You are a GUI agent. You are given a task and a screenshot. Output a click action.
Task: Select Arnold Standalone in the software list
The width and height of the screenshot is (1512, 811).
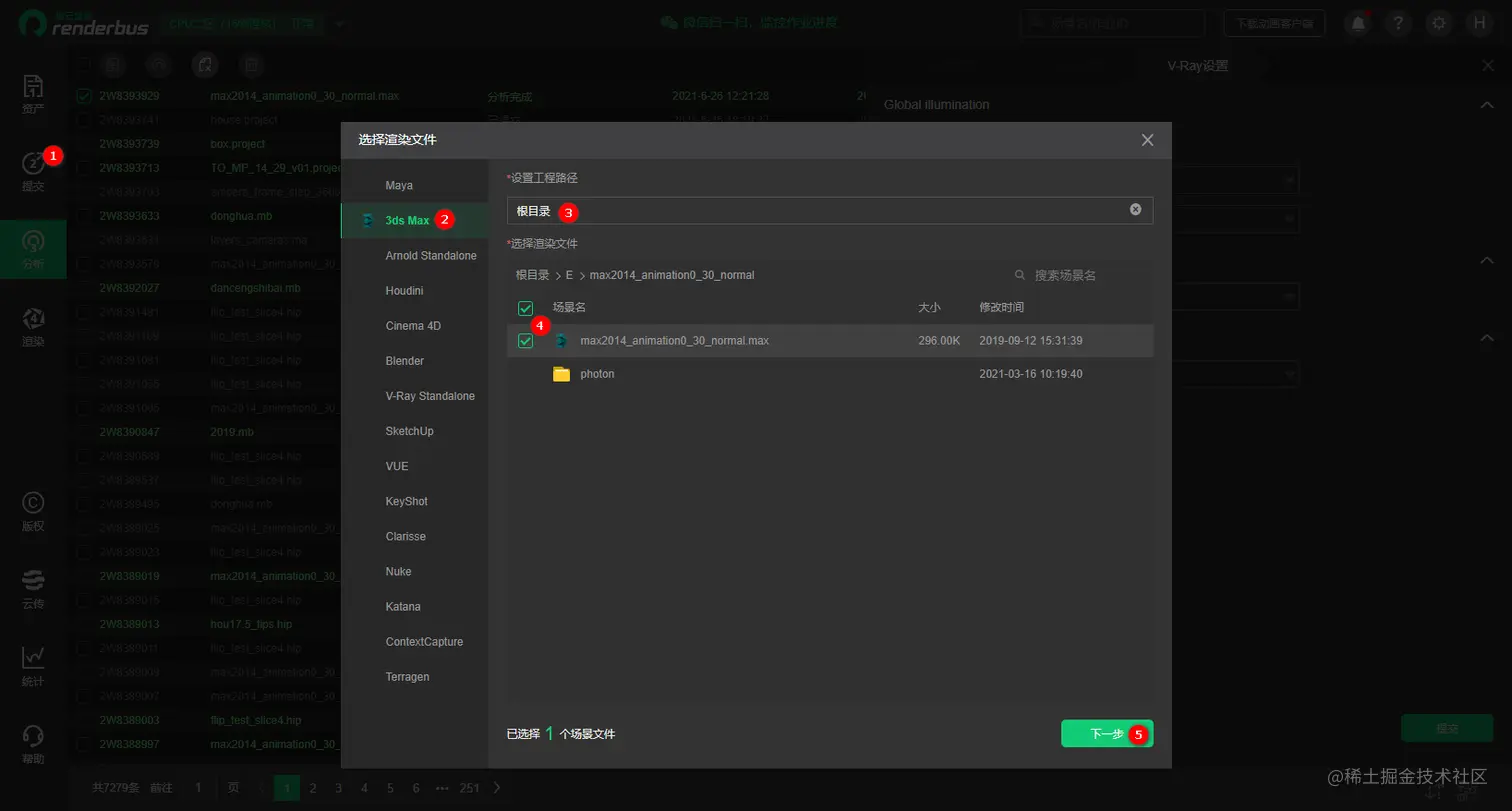click(x=414, y=256)
